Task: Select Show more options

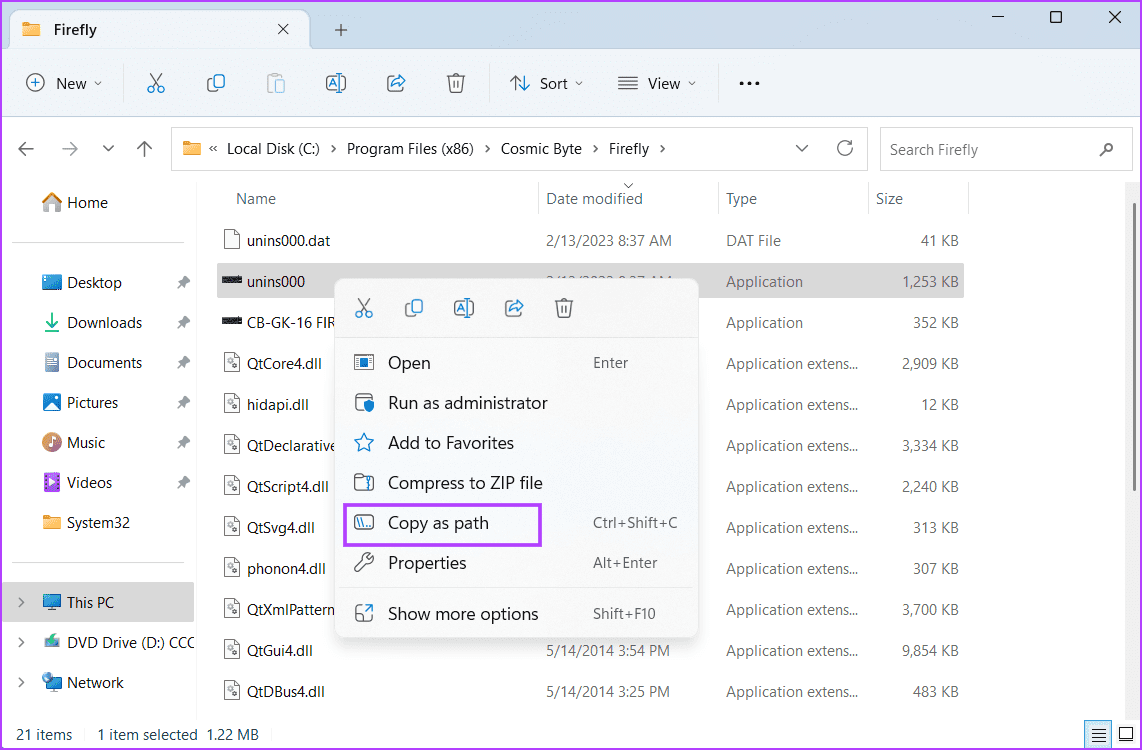Action: click(x=516, y=614)
